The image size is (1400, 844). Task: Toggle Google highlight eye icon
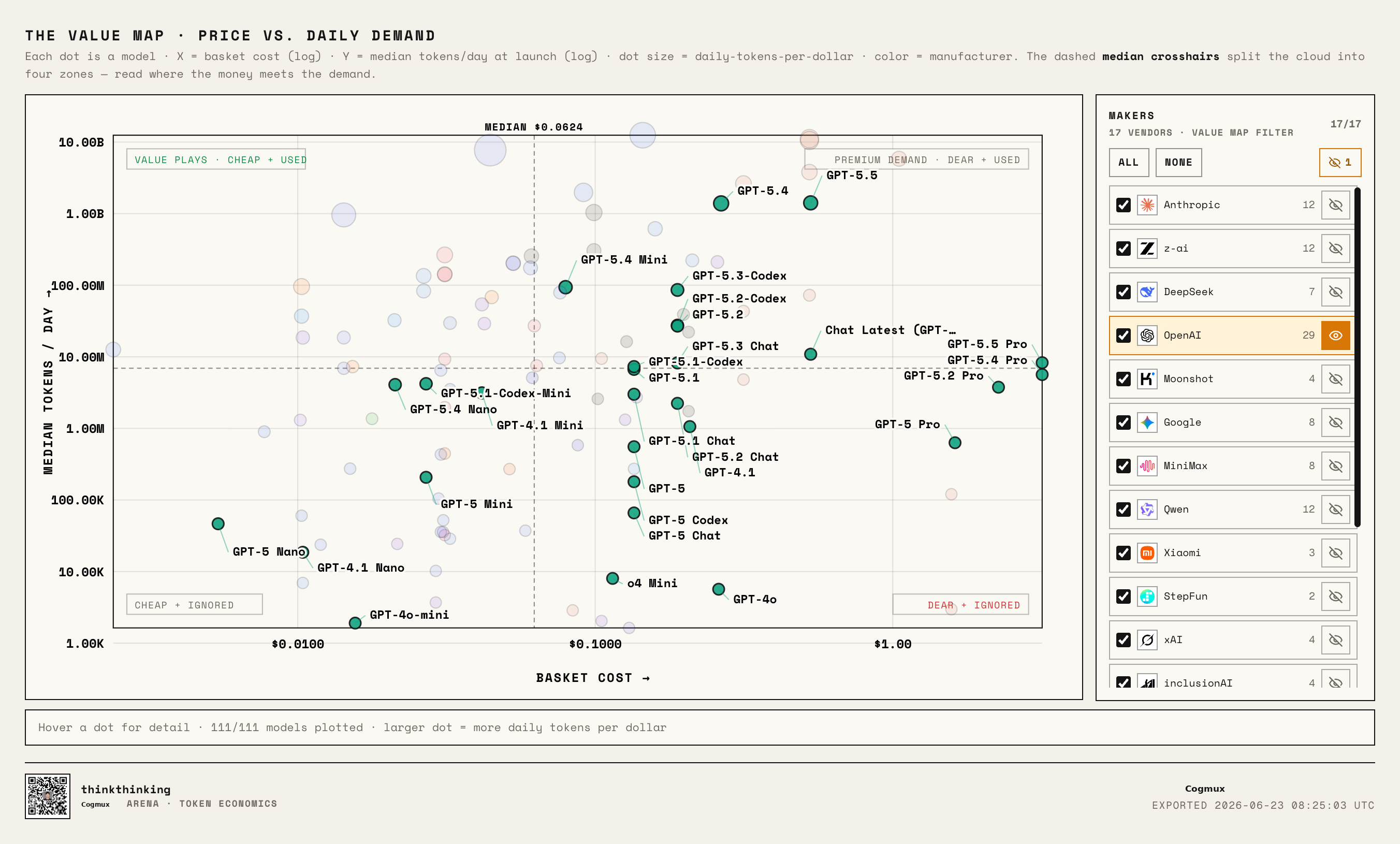tap(1335, 423)
